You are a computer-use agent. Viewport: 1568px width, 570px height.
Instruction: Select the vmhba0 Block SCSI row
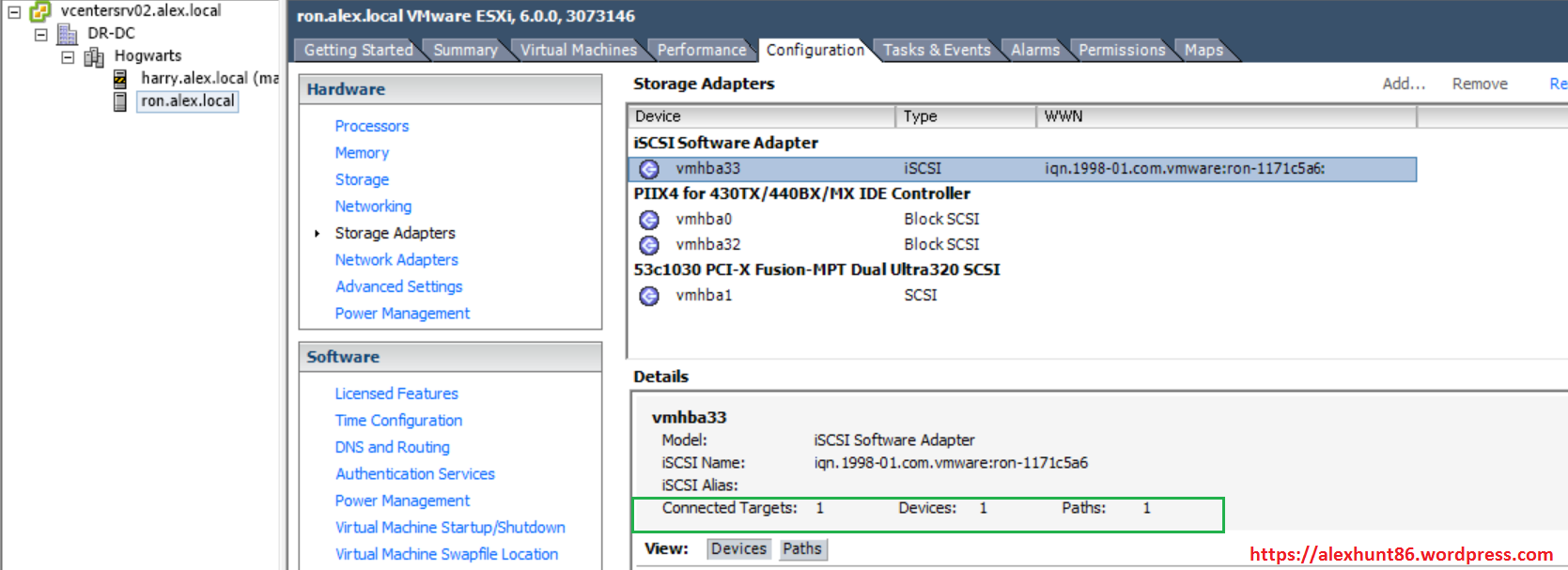click(x=1022, y=220)
